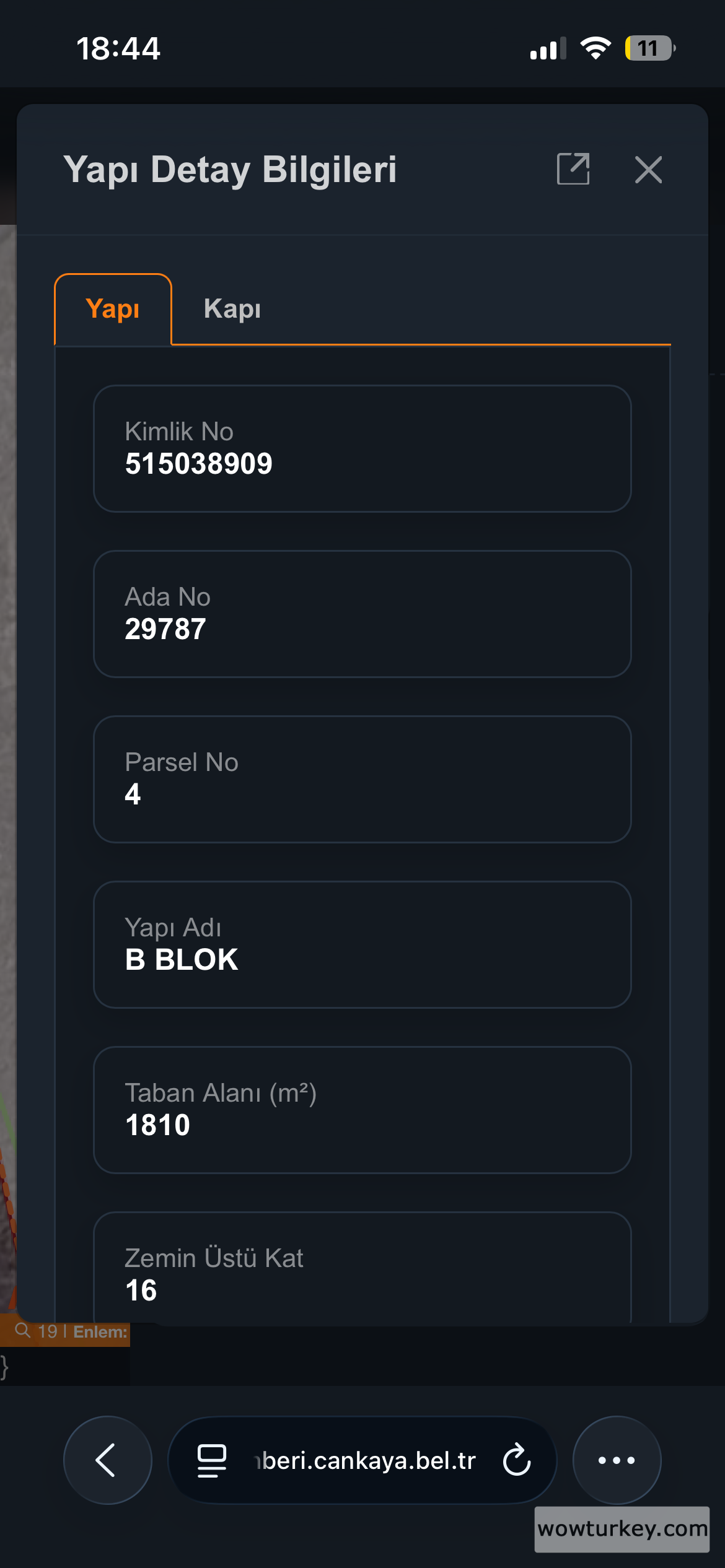Tap the Ada No 29787 card
725x1568 pixels.
click(362, 614)
